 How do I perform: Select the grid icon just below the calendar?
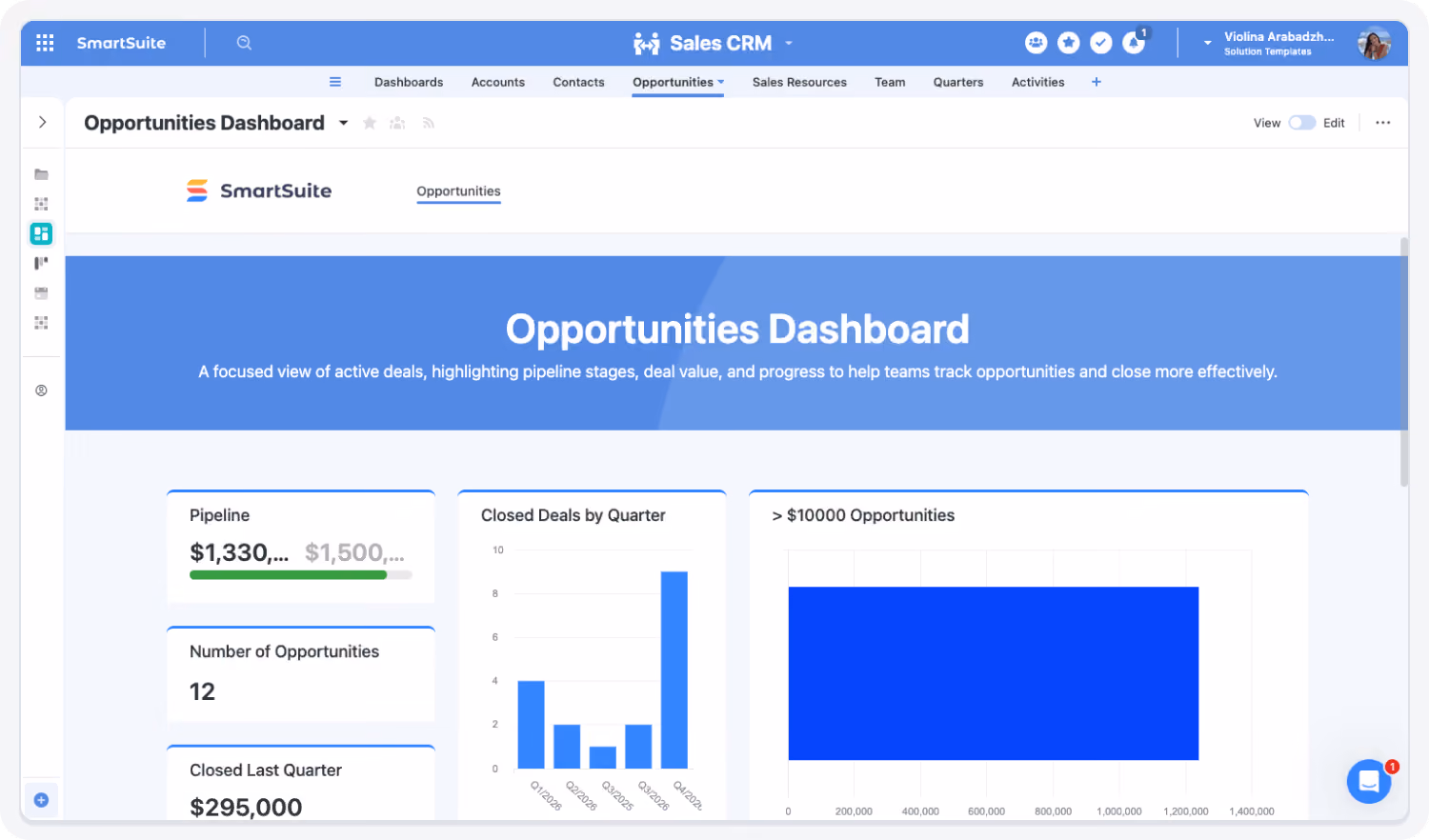[41, 323]
